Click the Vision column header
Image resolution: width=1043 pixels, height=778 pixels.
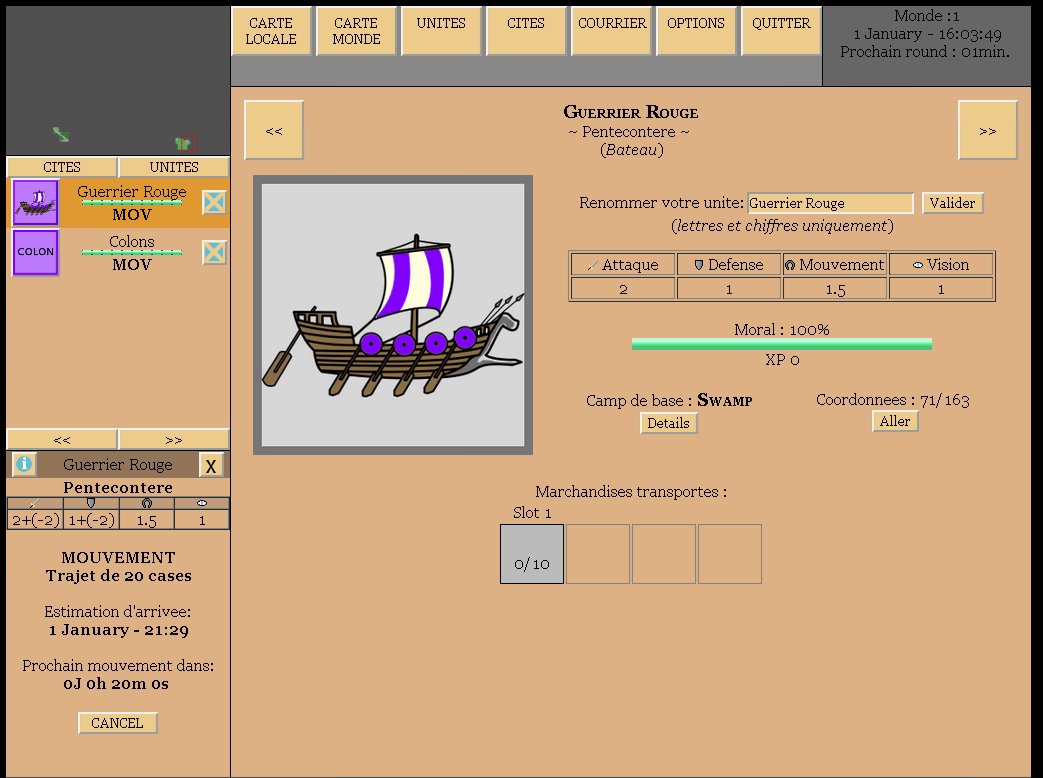tap(941, 265)
